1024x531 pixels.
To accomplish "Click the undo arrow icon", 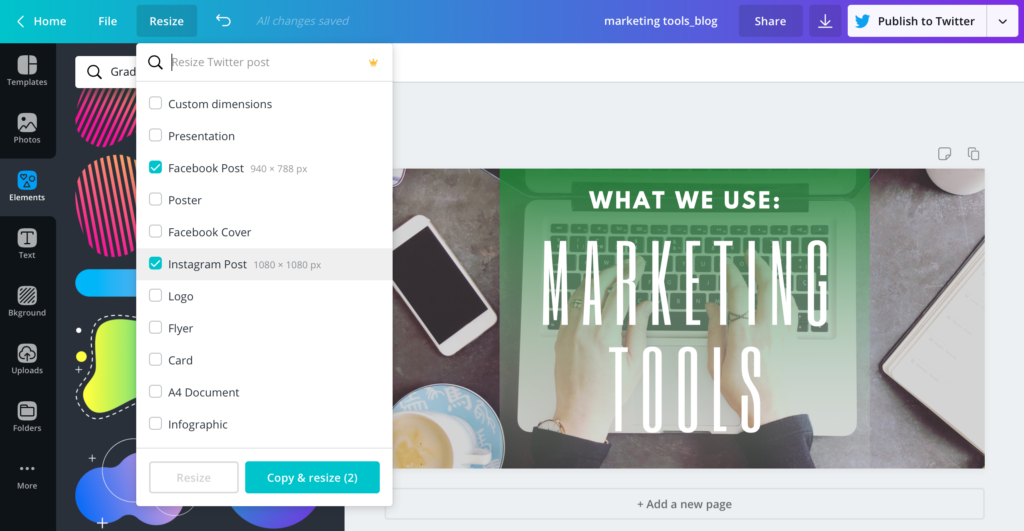I will [x=223, y=20].
